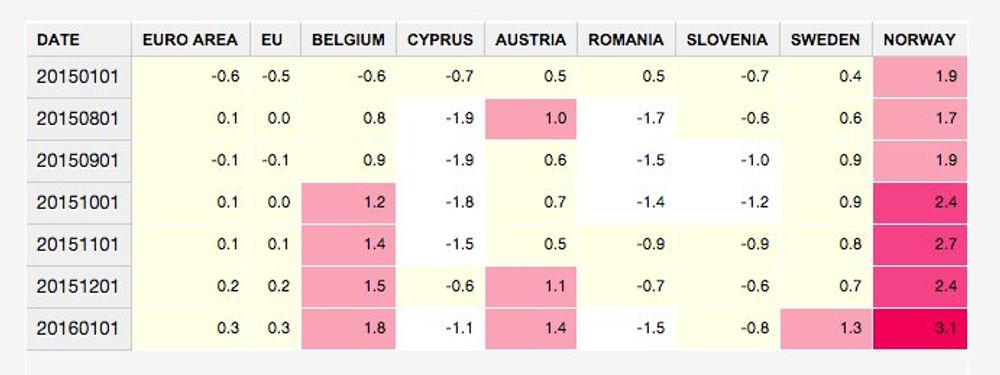Click the 20160101 date row header
Image resolution: width=1000 pixels, height=375 pixels.
coord(79,328)
